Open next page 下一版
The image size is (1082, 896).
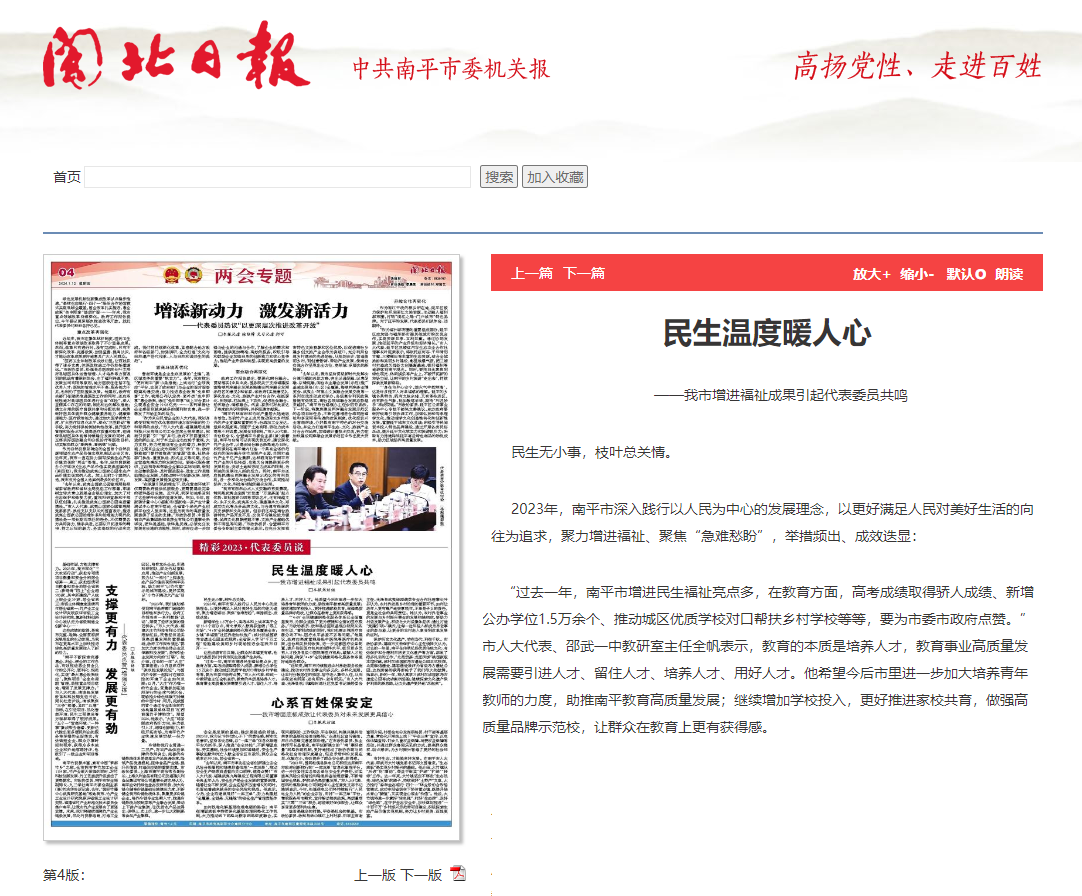421,875
